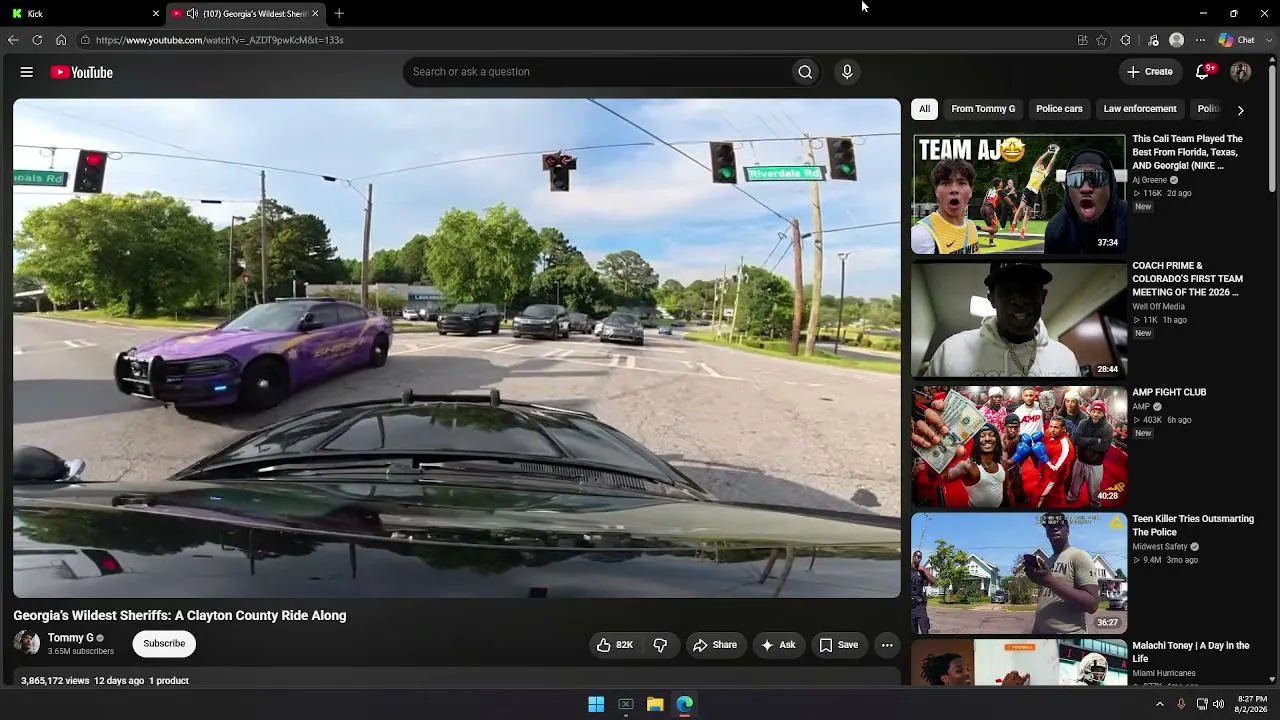The image size is (1280, 720).
Task: Expand the video description views line
Action: pos(105,680)
